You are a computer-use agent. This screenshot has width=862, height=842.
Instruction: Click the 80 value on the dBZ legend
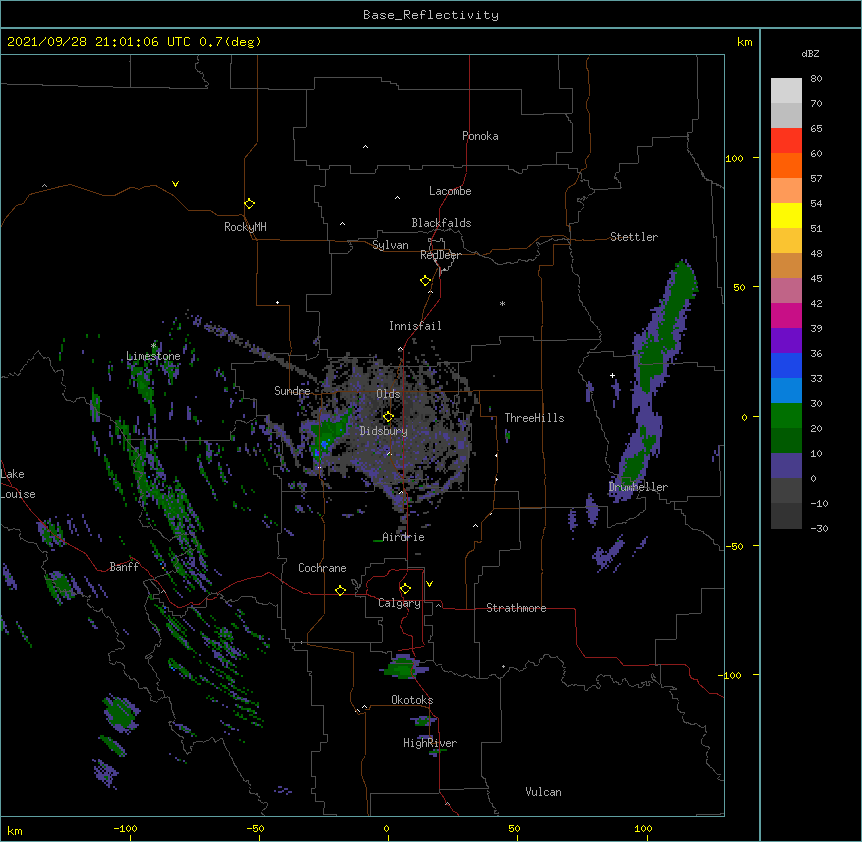click(x=816, y=79)
